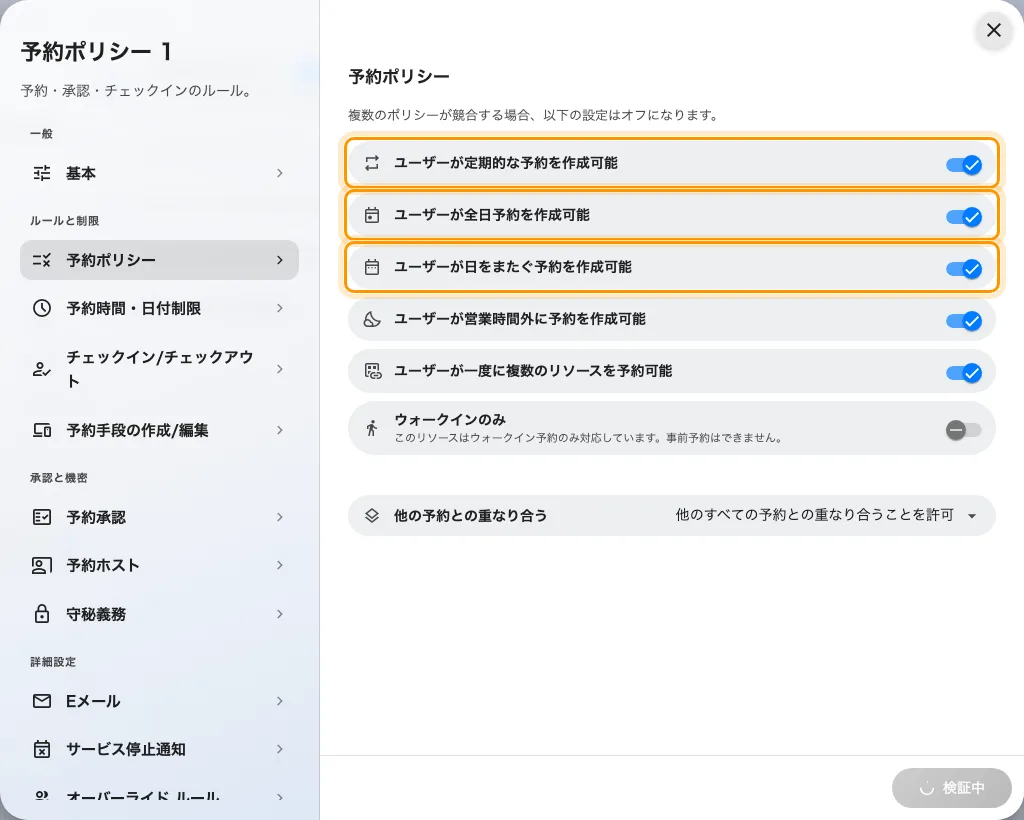The width and height of the screenshot is (1024, 820).
Task: Toggle off ユーザーが全日予約を作成可能
Action: [964, 217]
